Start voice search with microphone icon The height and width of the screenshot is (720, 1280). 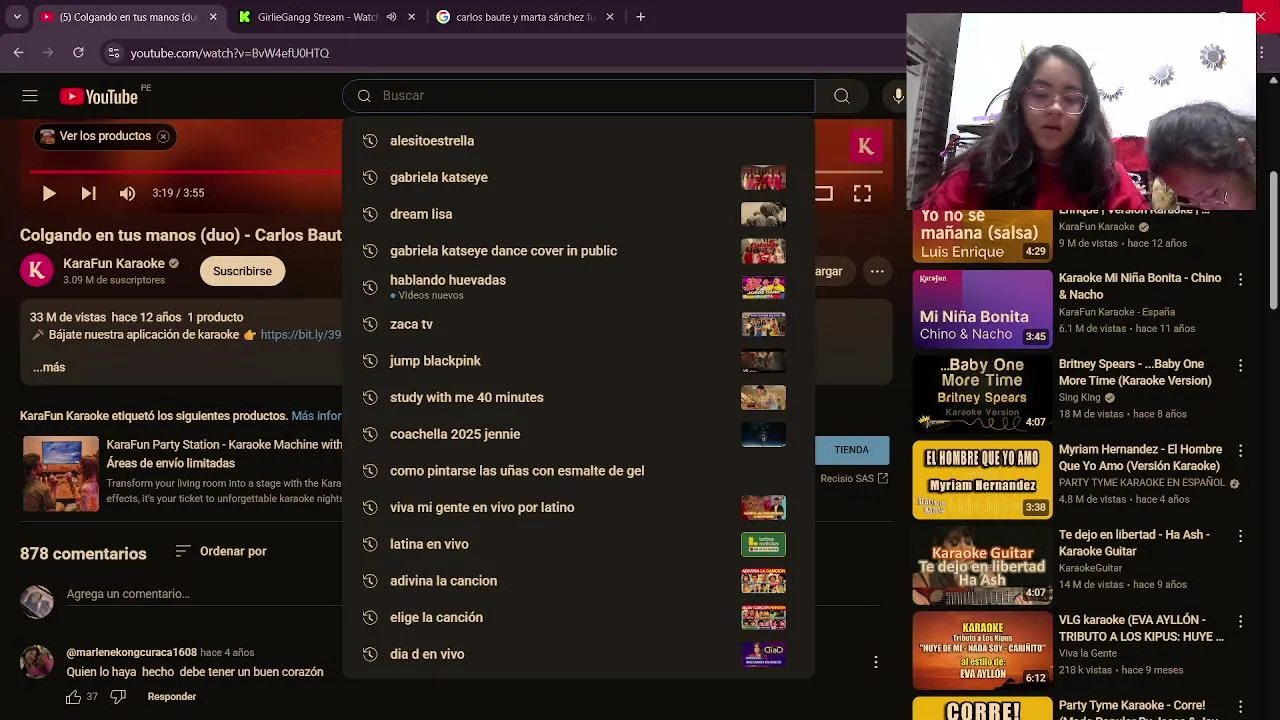(897, 96)
